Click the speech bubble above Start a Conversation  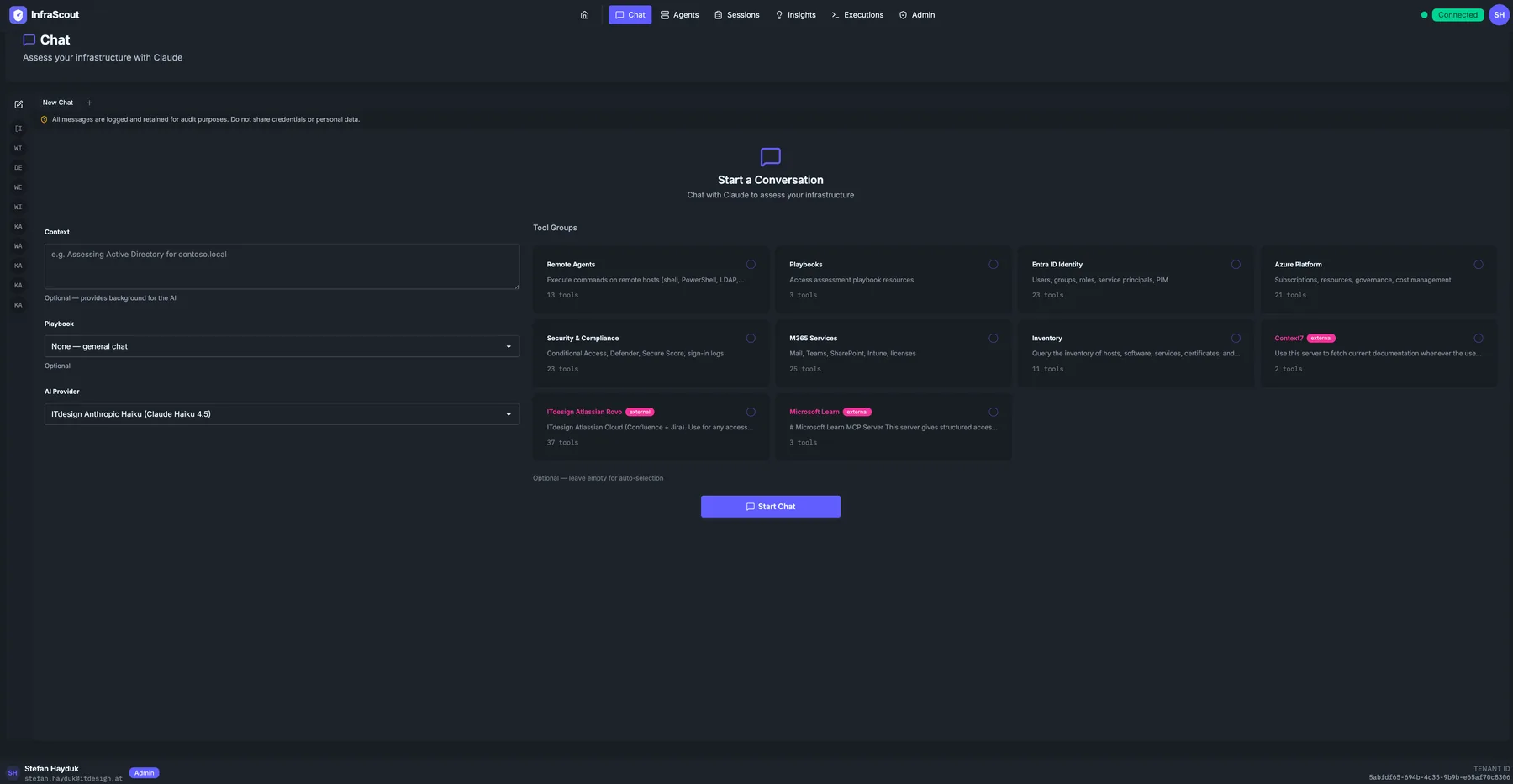click(x=771, y=157)
